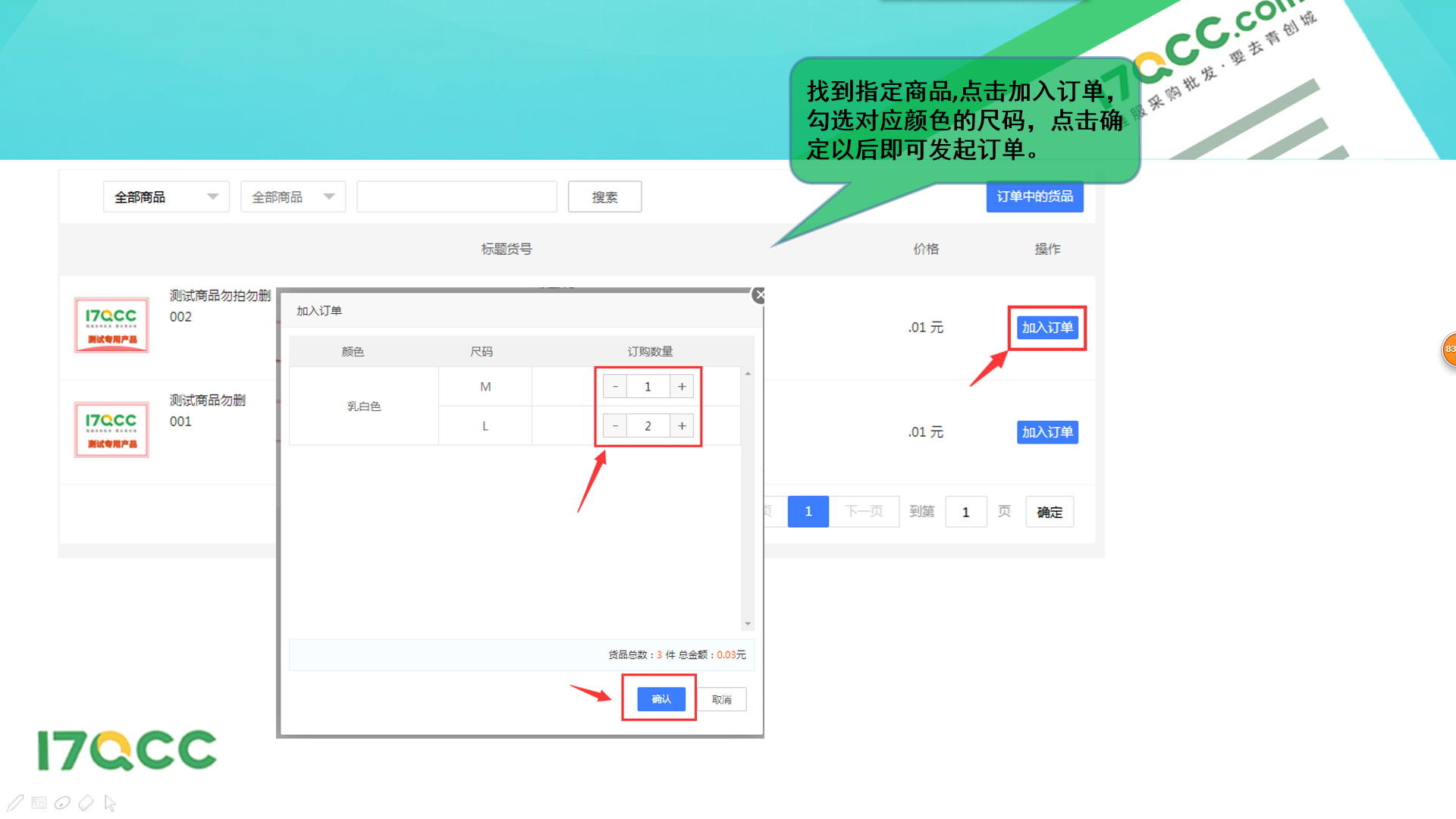Click the zoom magnifier presentation tool
The width and height of the screenshot is (1456, 819).
click(63, 802)
